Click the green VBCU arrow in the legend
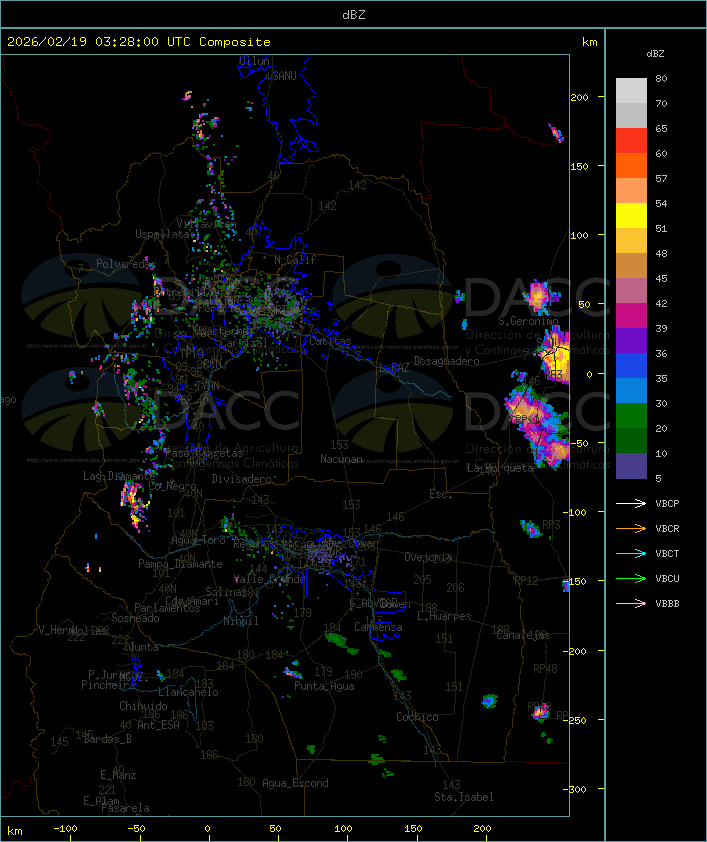 point(631,578)
